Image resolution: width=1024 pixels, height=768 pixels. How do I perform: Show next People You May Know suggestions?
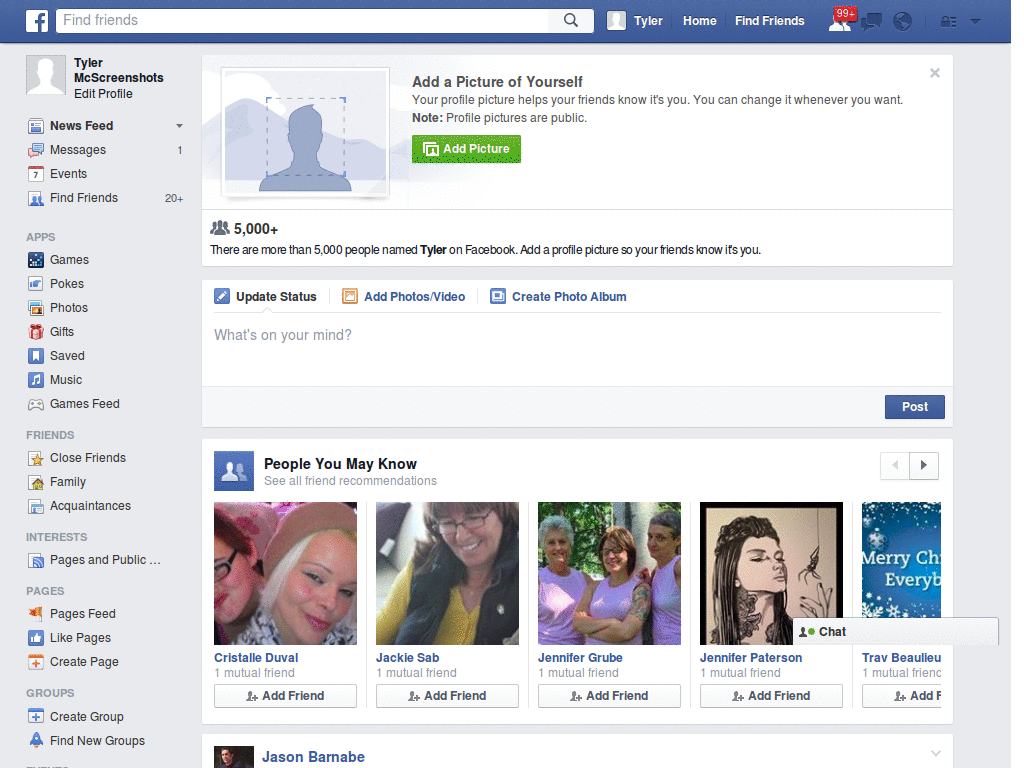[923, 466]
